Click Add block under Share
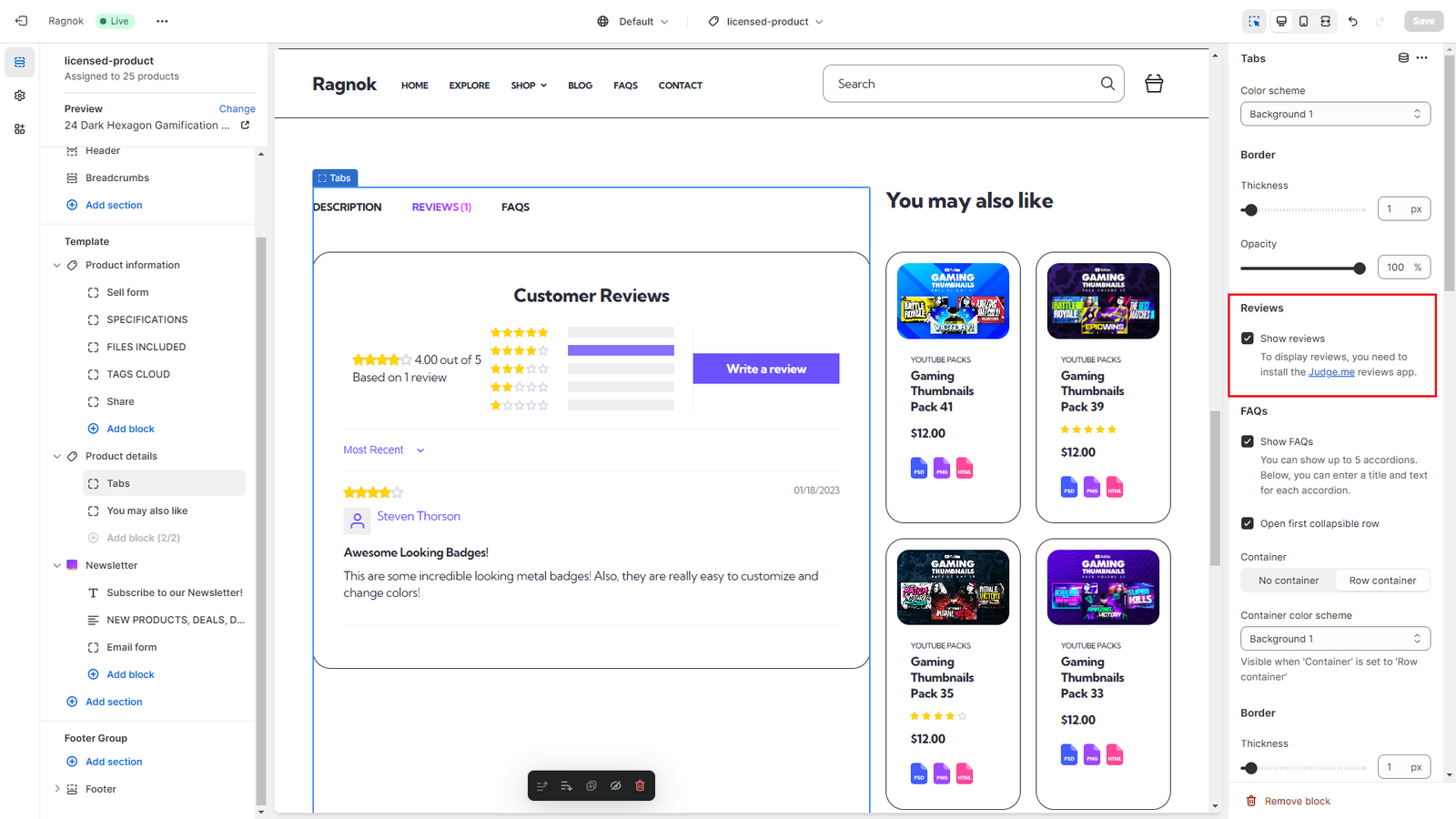This screenshot has height=819, width=1456. click(121, 429)
